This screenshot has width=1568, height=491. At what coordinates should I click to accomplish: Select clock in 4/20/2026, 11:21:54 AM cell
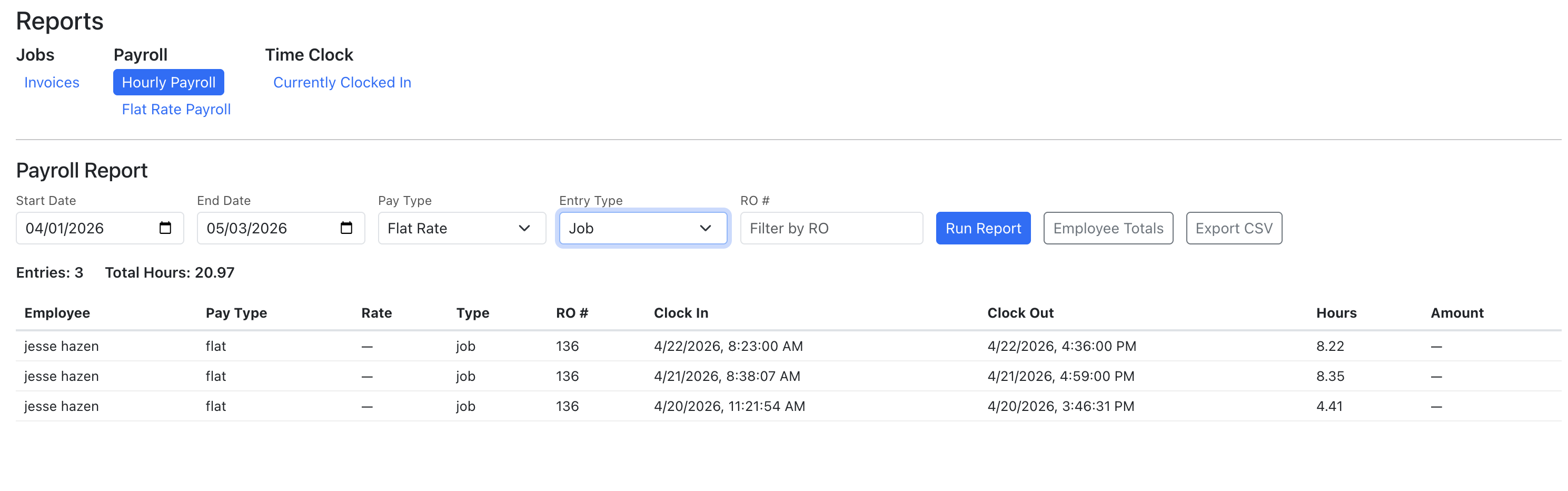[x=729, y=406]
